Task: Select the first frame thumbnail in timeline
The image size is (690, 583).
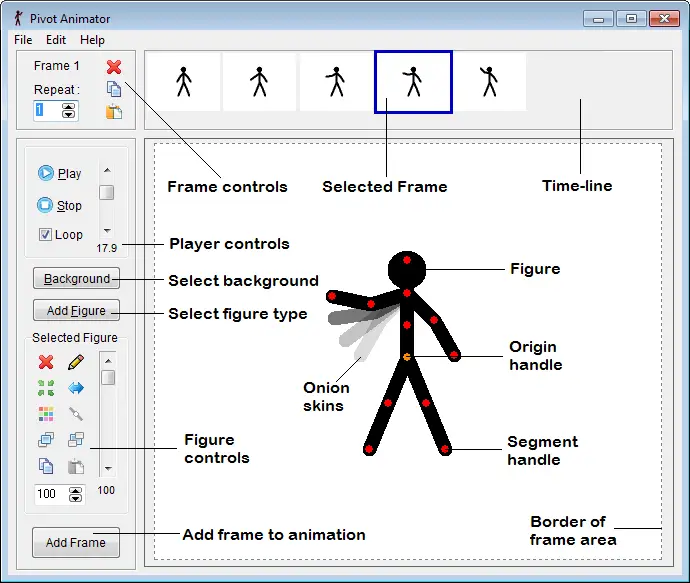Action: tap(184, 81)
